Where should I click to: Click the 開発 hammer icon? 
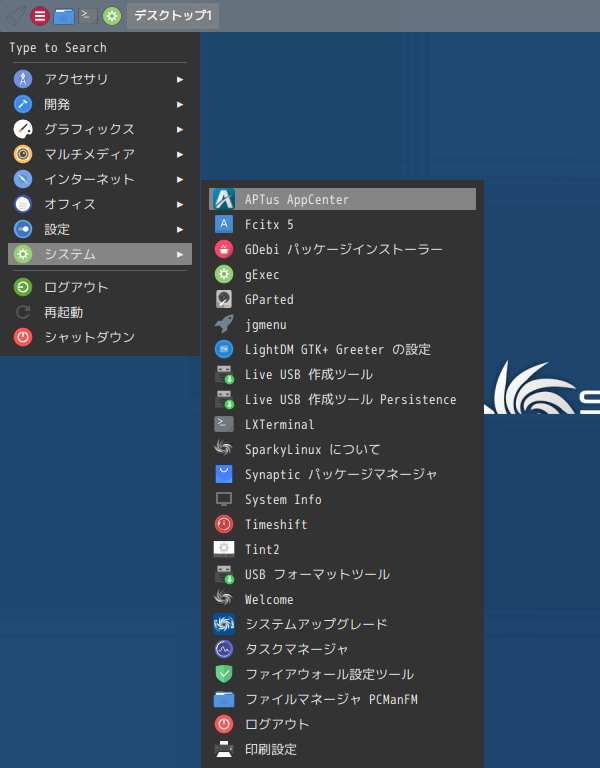[x=23, y=104]
